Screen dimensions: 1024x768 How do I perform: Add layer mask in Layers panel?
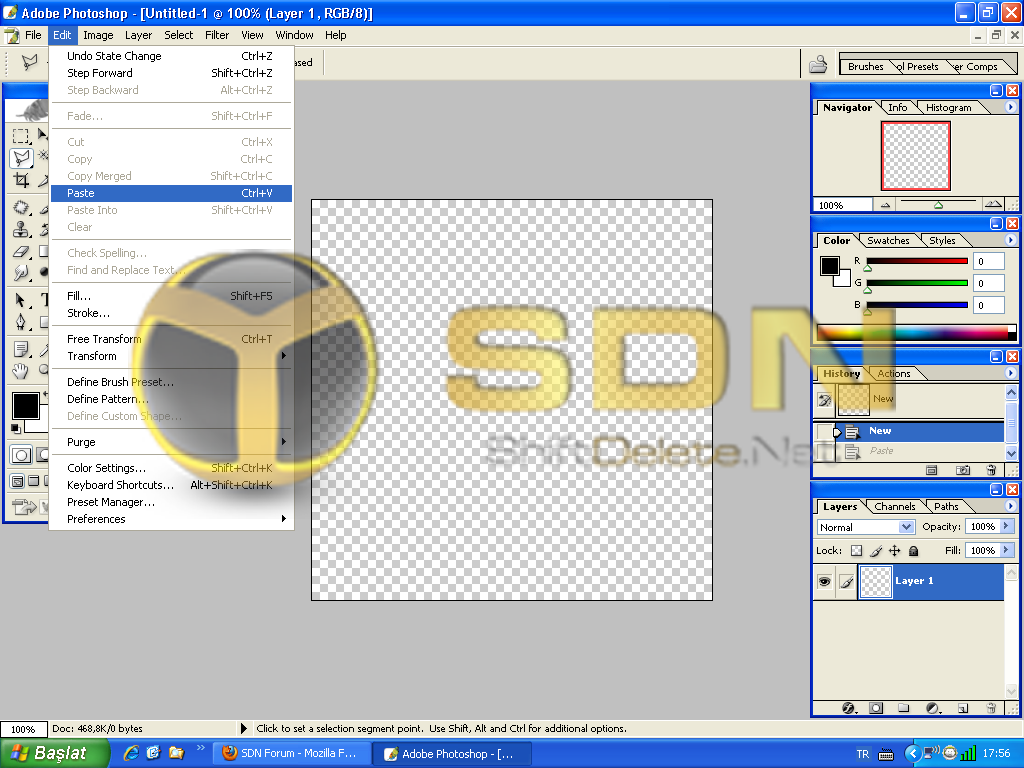[x=876, y=708]
